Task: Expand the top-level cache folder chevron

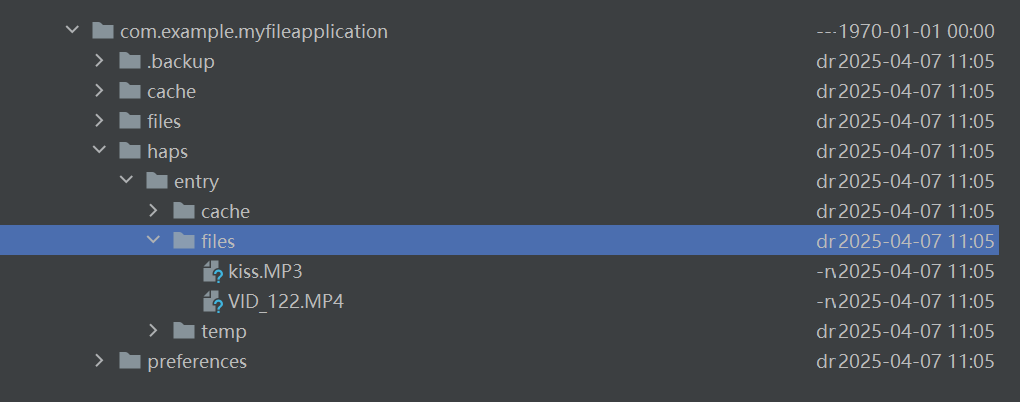Action: click(100, 90)
